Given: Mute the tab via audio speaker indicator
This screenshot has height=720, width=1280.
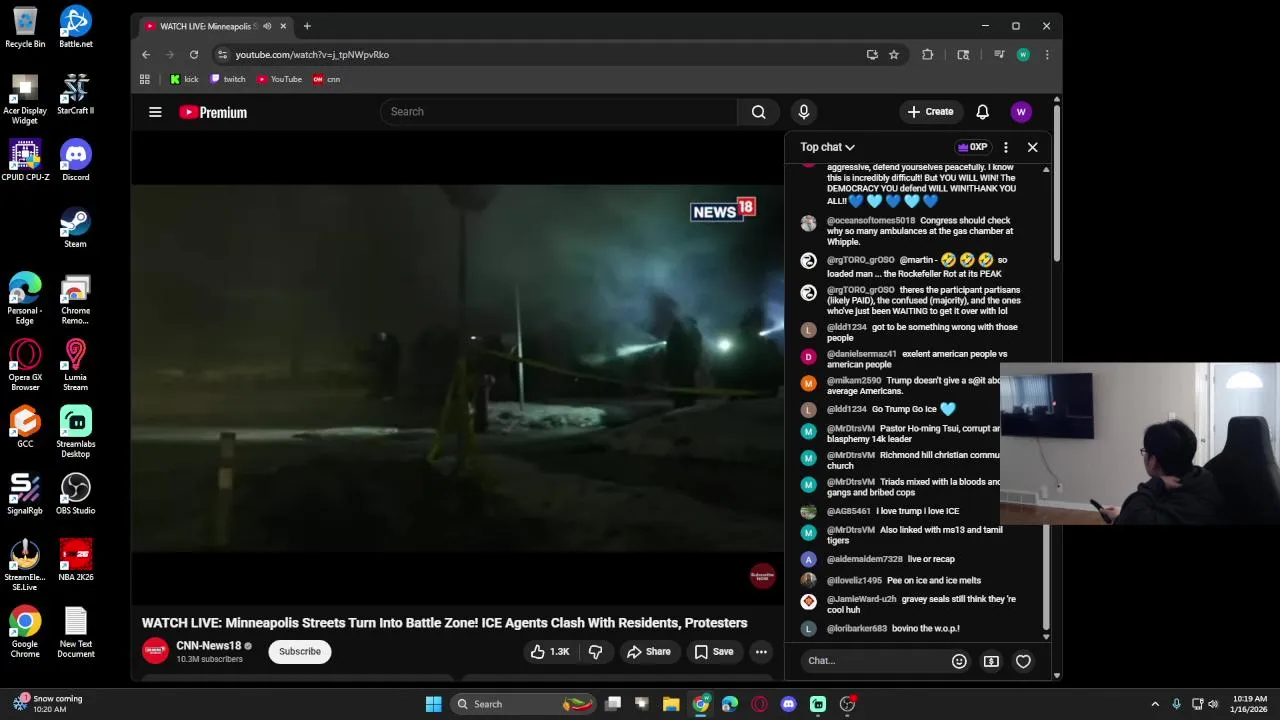Looking at the screenshot, I should coord(267,26).
